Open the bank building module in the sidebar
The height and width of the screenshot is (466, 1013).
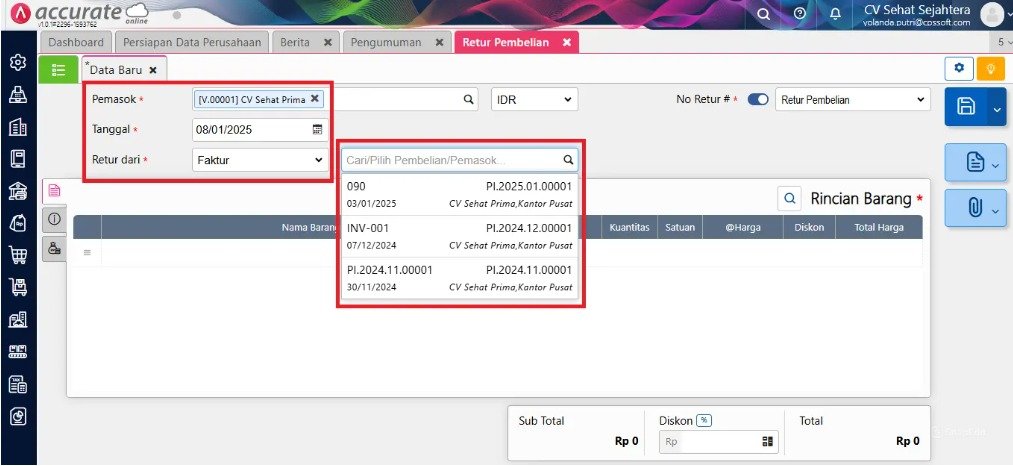click(x=18, y=191)
